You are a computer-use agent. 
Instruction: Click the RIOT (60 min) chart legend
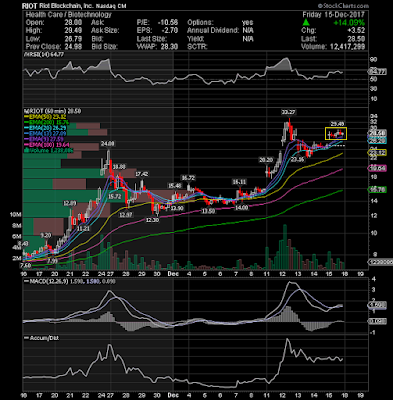pyautogui.click(x=52, y=111)
